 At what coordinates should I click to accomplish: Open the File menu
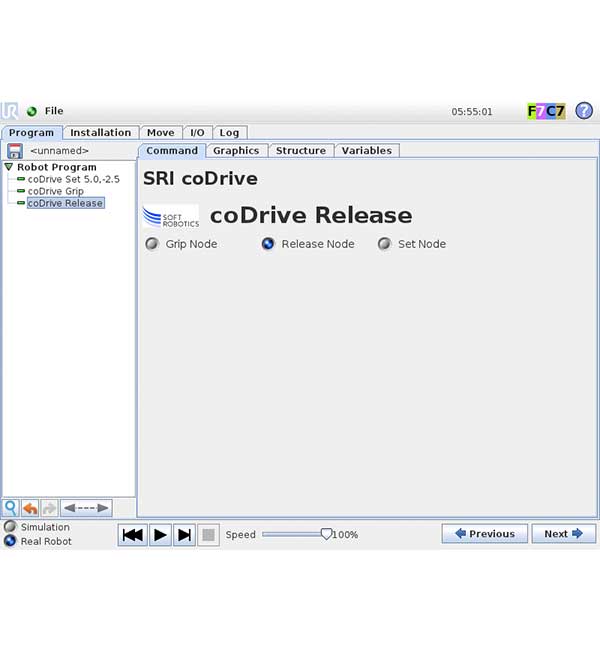pos(54,111)
